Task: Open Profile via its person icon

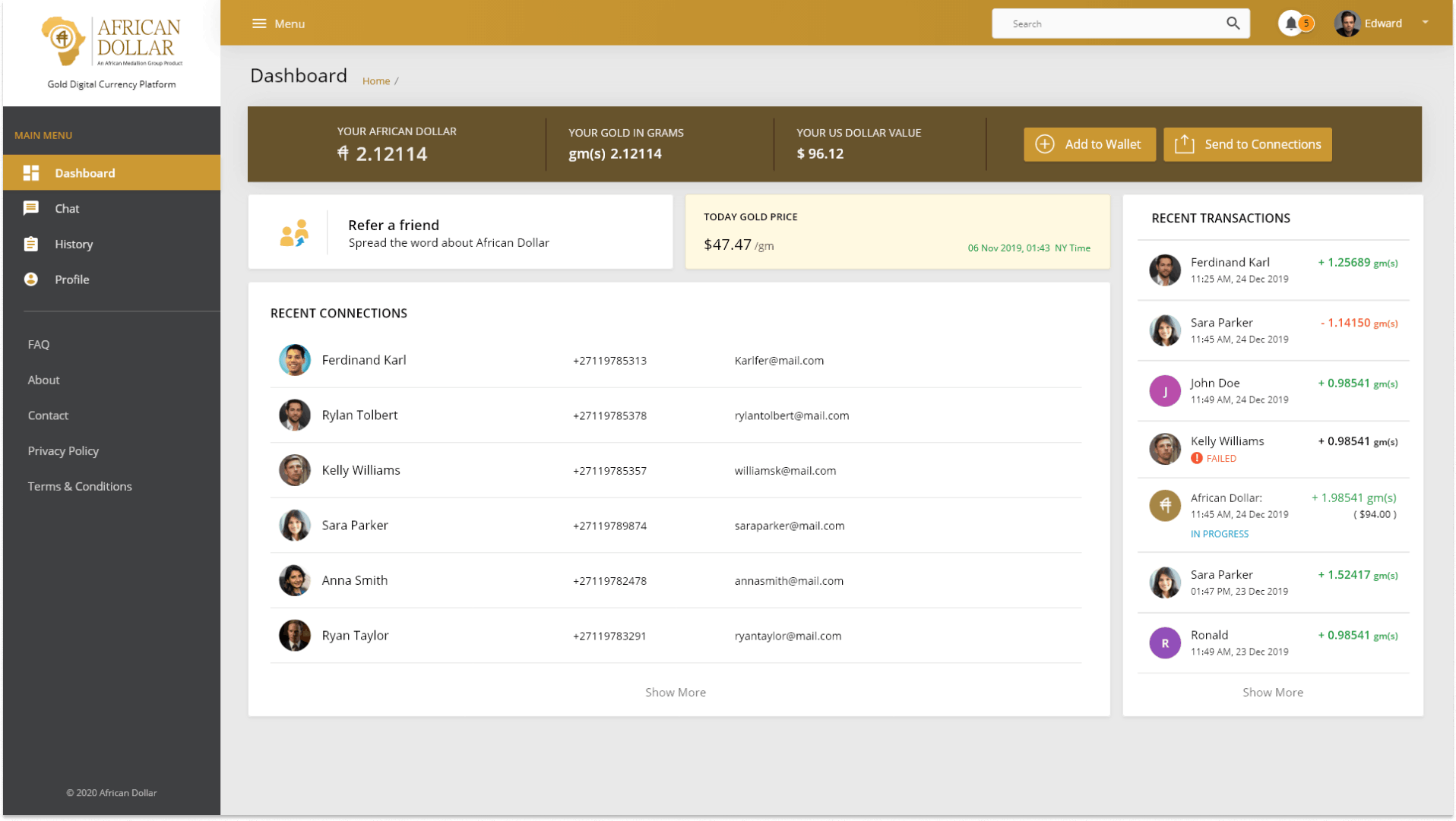Action: point(31,279)
